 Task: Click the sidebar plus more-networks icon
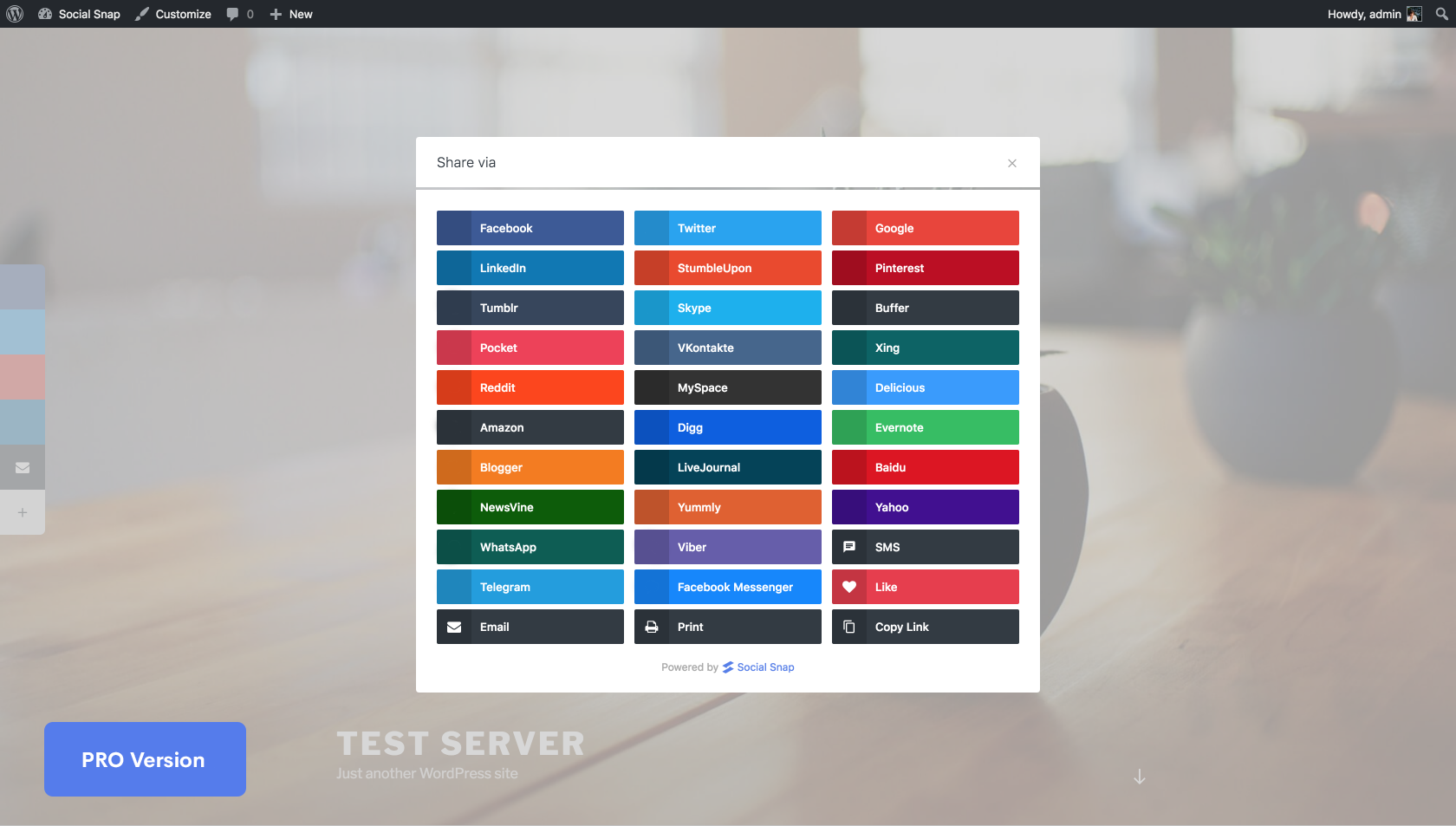pos(23,512)
